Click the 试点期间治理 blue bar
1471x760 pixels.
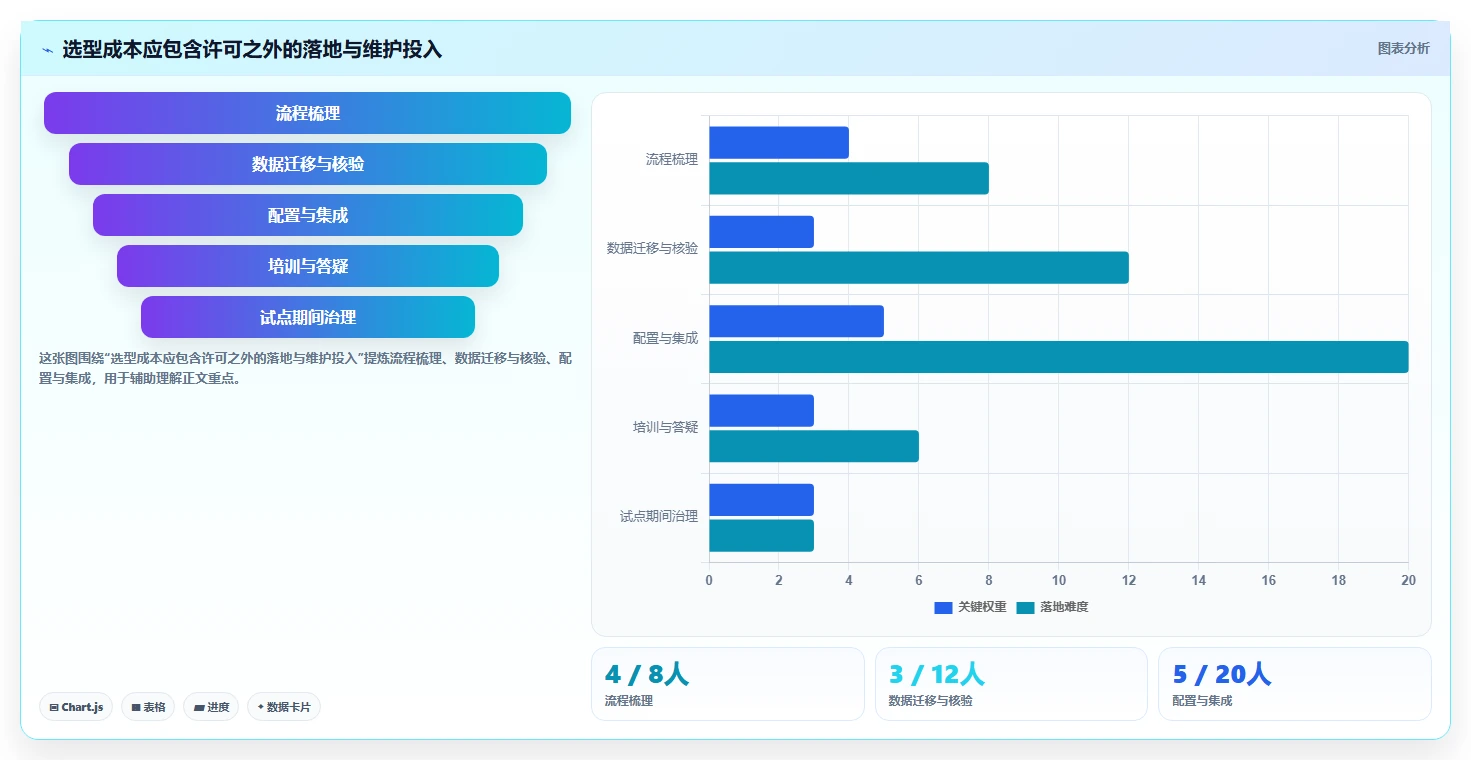[x=761, y=500]
